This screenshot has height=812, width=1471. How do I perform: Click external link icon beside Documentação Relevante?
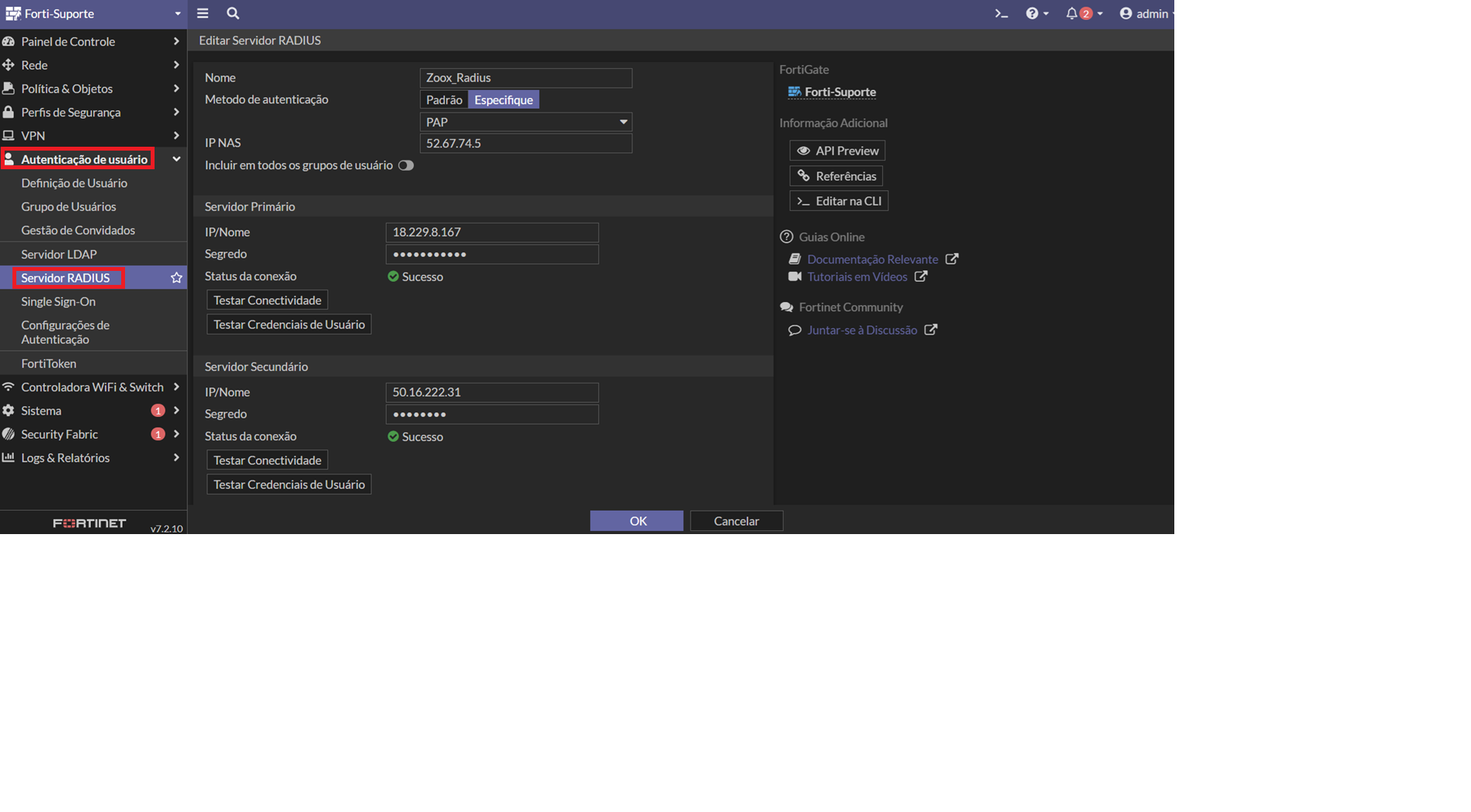point(951,259)
